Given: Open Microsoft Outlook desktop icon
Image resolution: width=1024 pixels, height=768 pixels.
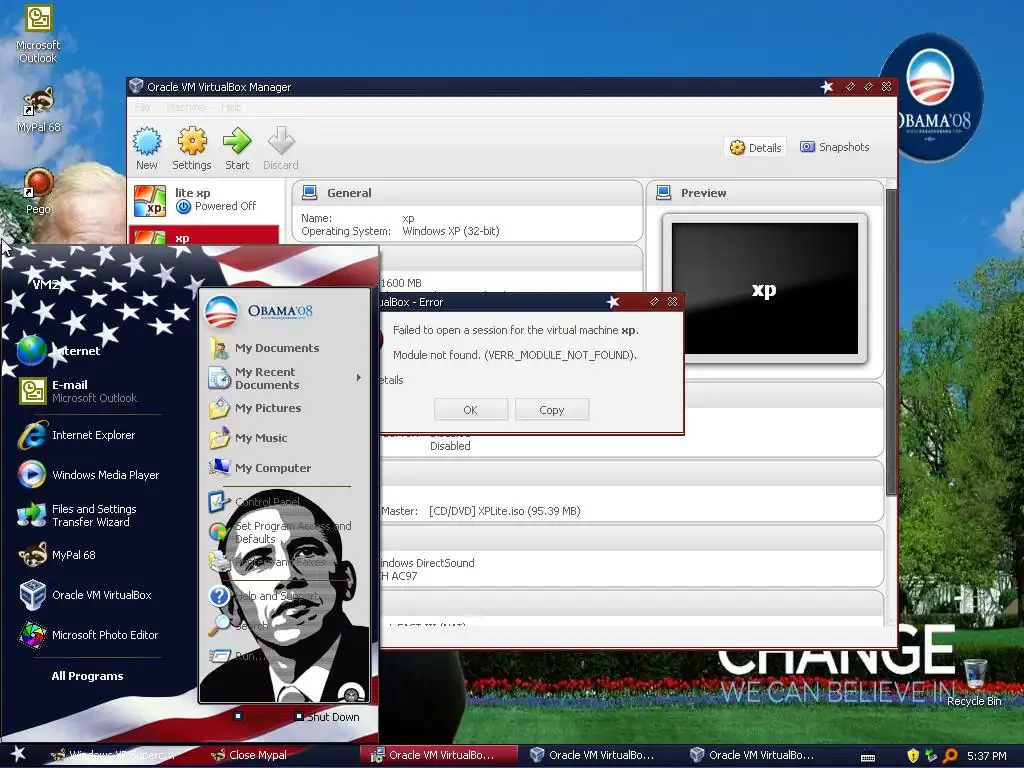Looking at the screenshot, I should point(38,35).
